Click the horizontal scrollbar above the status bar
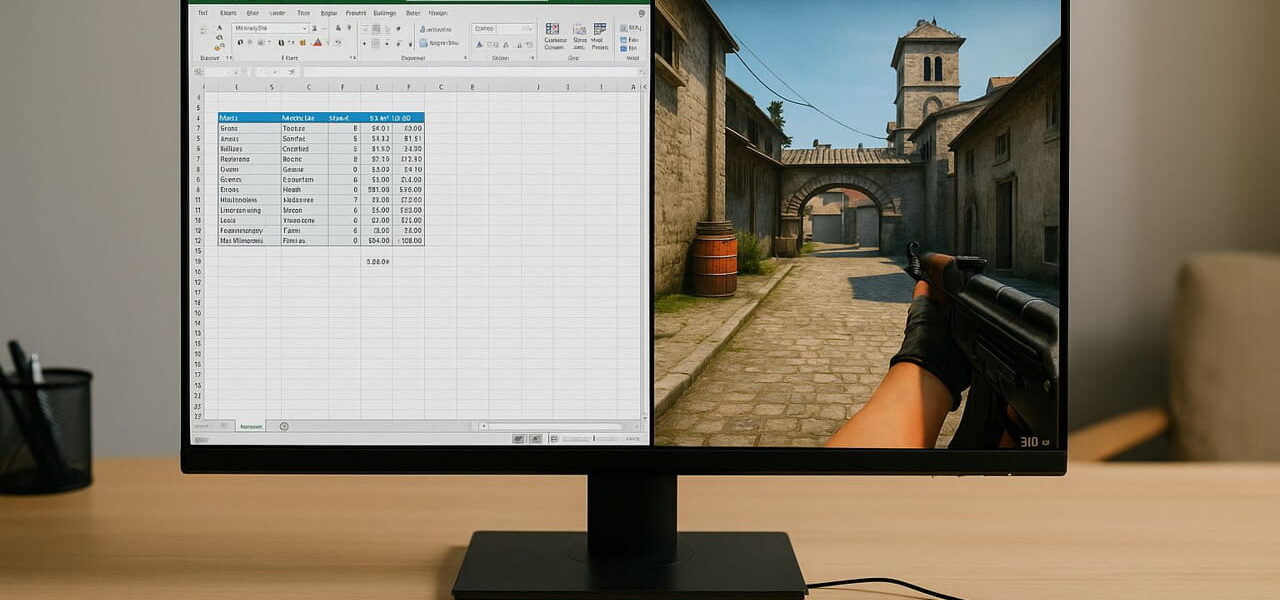1280x600 pixels. [560, 426]
